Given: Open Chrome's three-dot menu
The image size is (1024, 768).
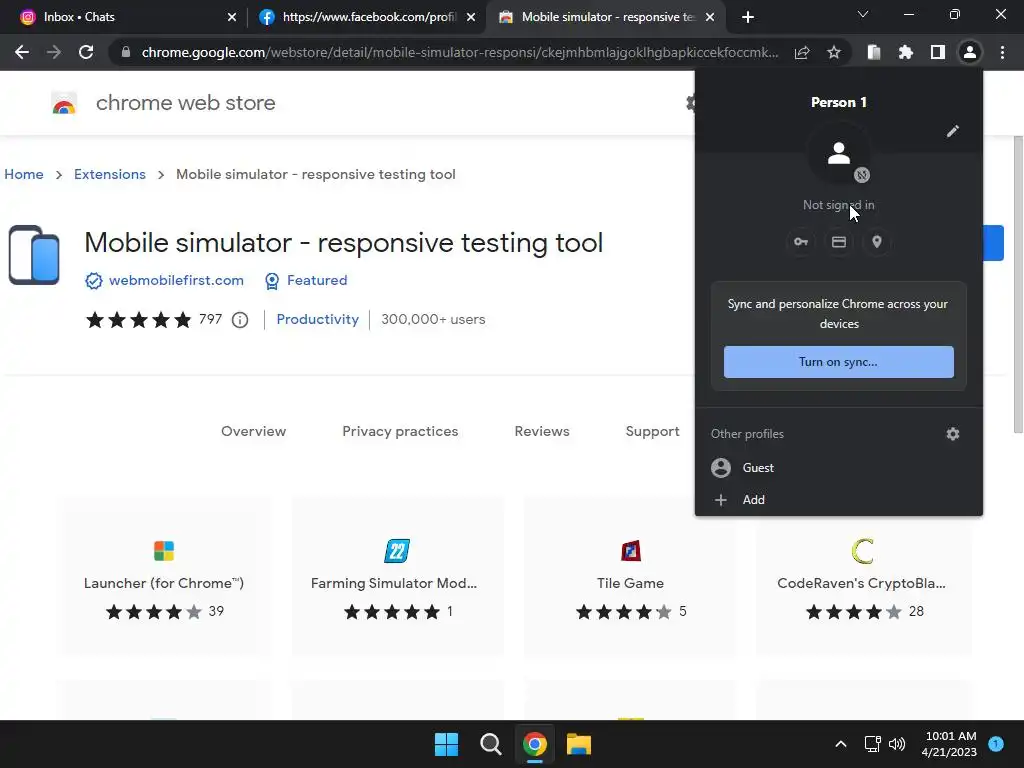Looking at the screenshot, I should (x=1002, y=52).
